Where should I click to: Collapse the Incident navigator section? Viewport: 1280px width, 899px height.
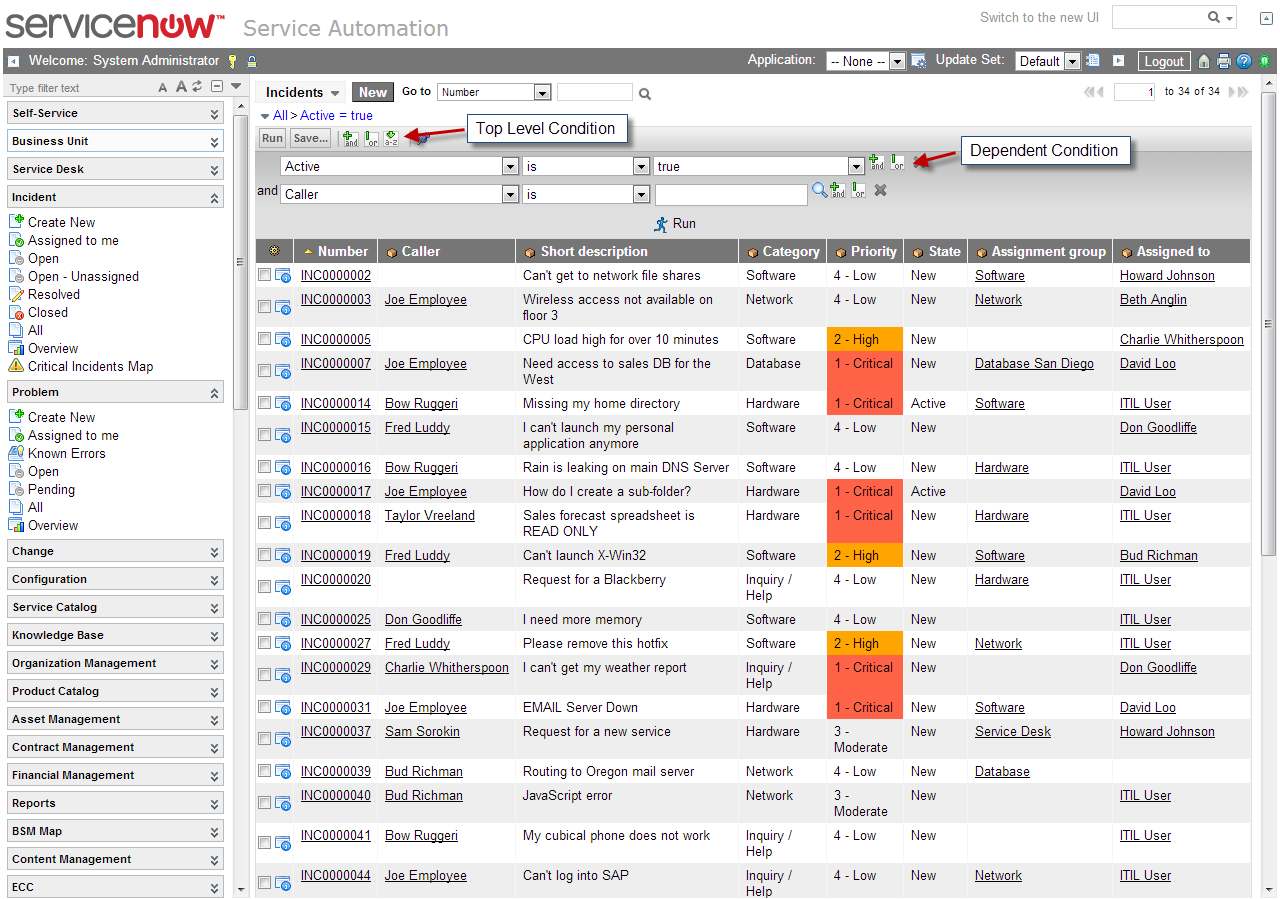[115, 197]
